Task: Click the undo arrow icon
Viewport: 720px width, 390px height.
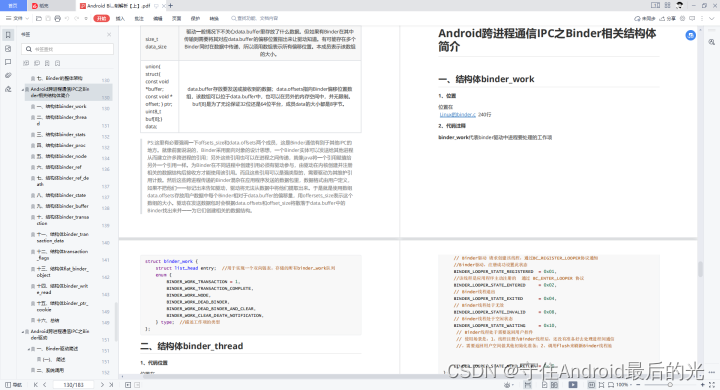Action: pyautogui.click(x=67, y=18)
